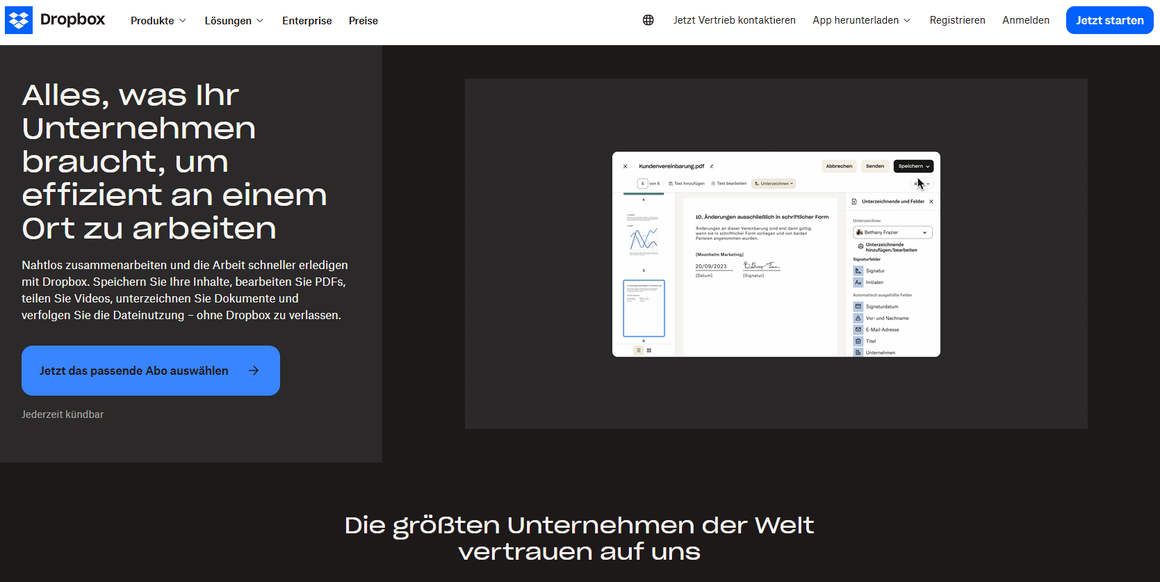Click the Text hinzufügen icon

672,184
